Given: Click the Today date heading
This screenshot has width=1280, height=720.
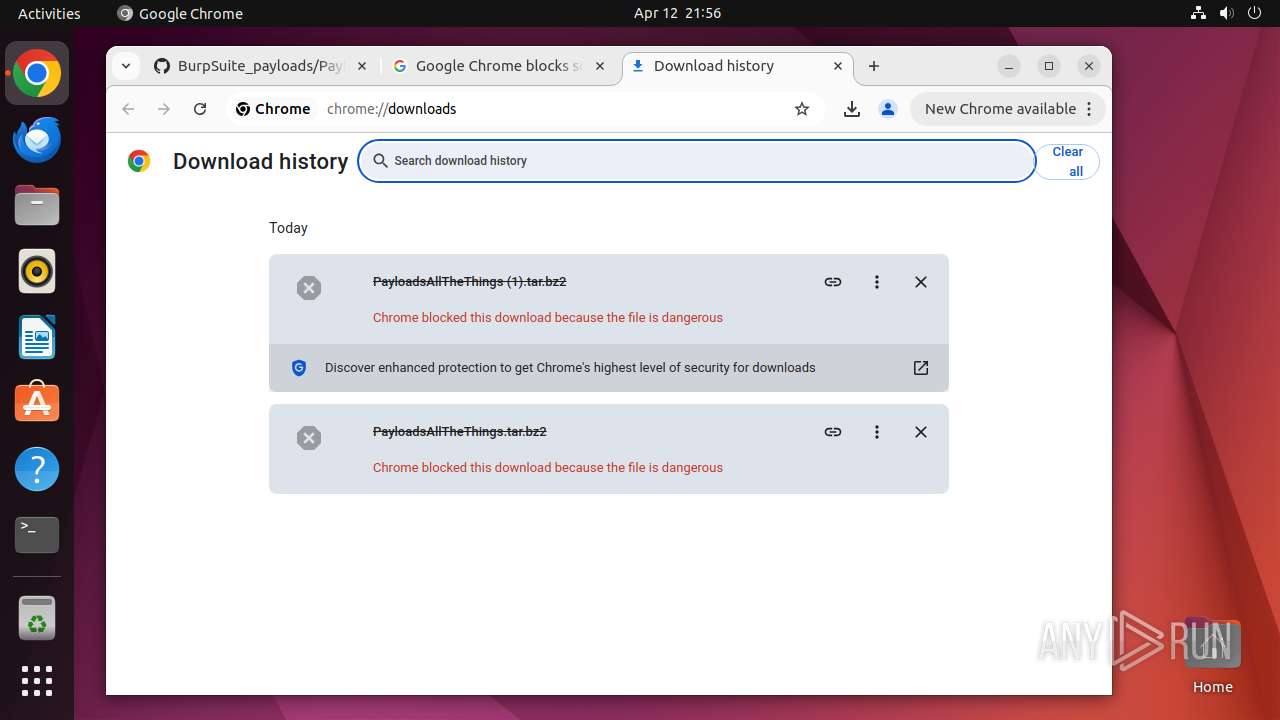Looking at the screenshot, I should pos(288,228).
